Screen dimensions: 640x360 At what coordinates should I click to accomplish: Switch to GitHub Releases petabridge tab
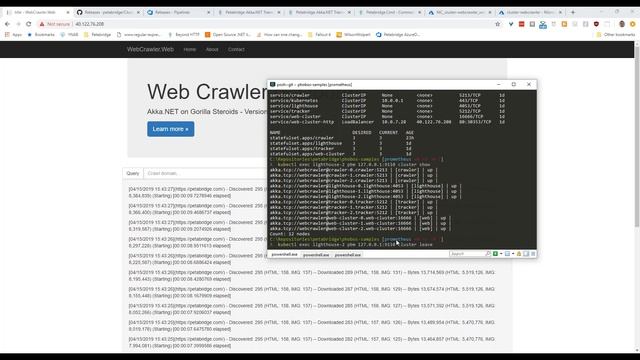[108, 12]
